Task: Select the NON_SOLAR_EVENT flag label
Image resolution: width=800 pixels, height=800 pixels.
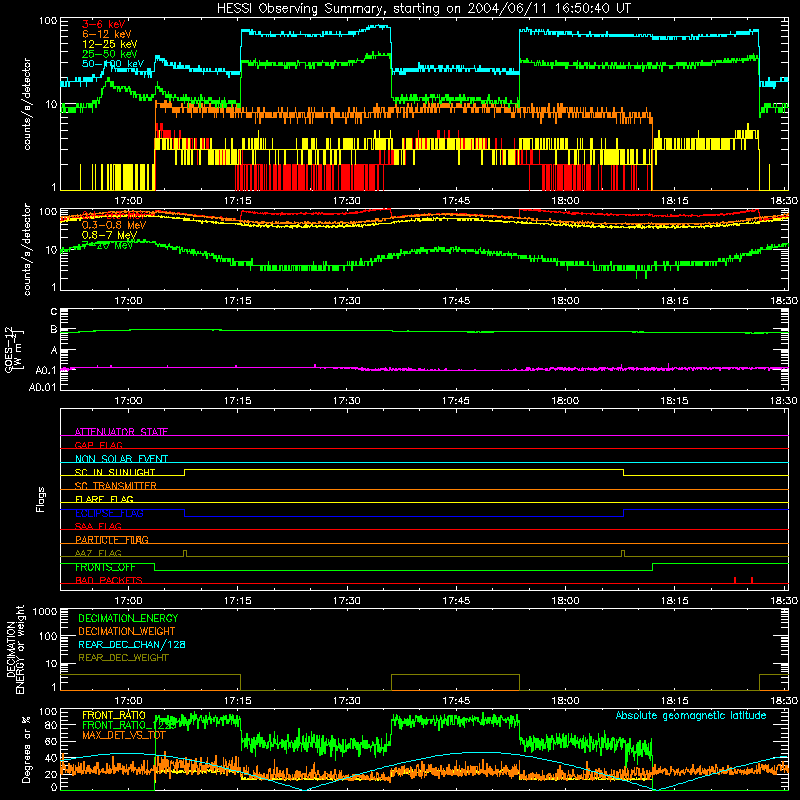Action: coord(121,459)
